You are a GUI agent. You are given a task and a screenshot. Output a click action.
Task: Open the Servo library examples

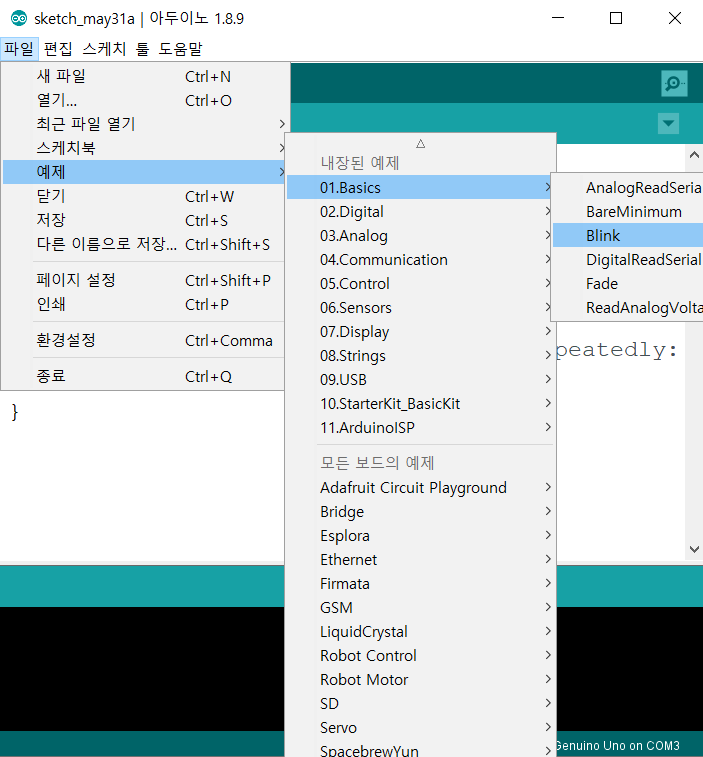pos(420,728)
